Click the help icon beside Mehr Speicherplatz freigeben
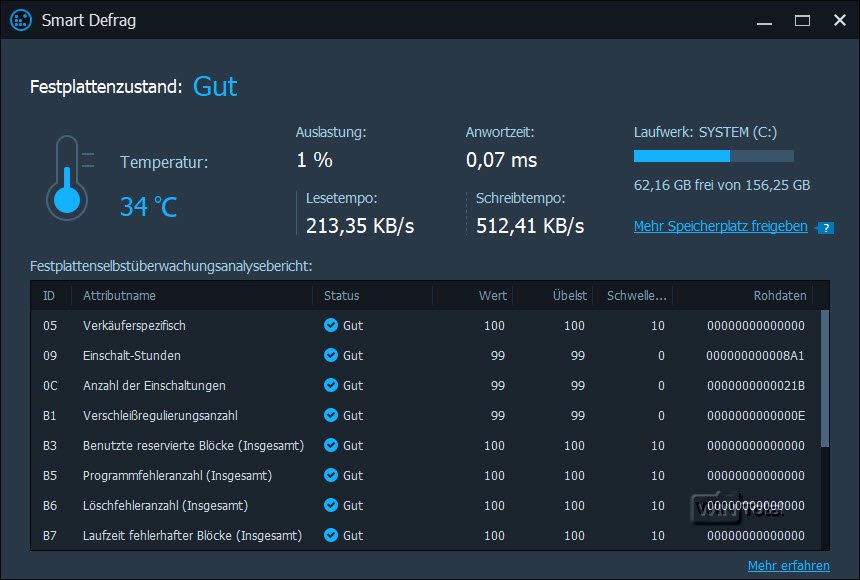The width and height of the screenshot is (860, 580). click(825, 228)
